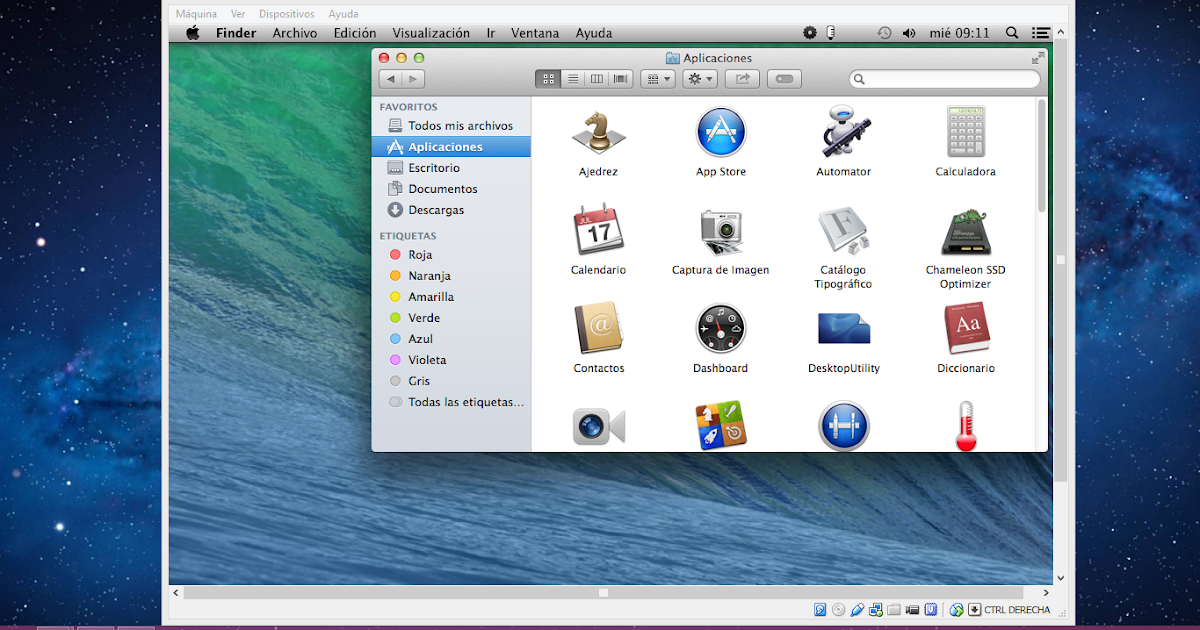Switch Finder to column view
This screenshot has height=630, width=1200.
pos(597,79)
